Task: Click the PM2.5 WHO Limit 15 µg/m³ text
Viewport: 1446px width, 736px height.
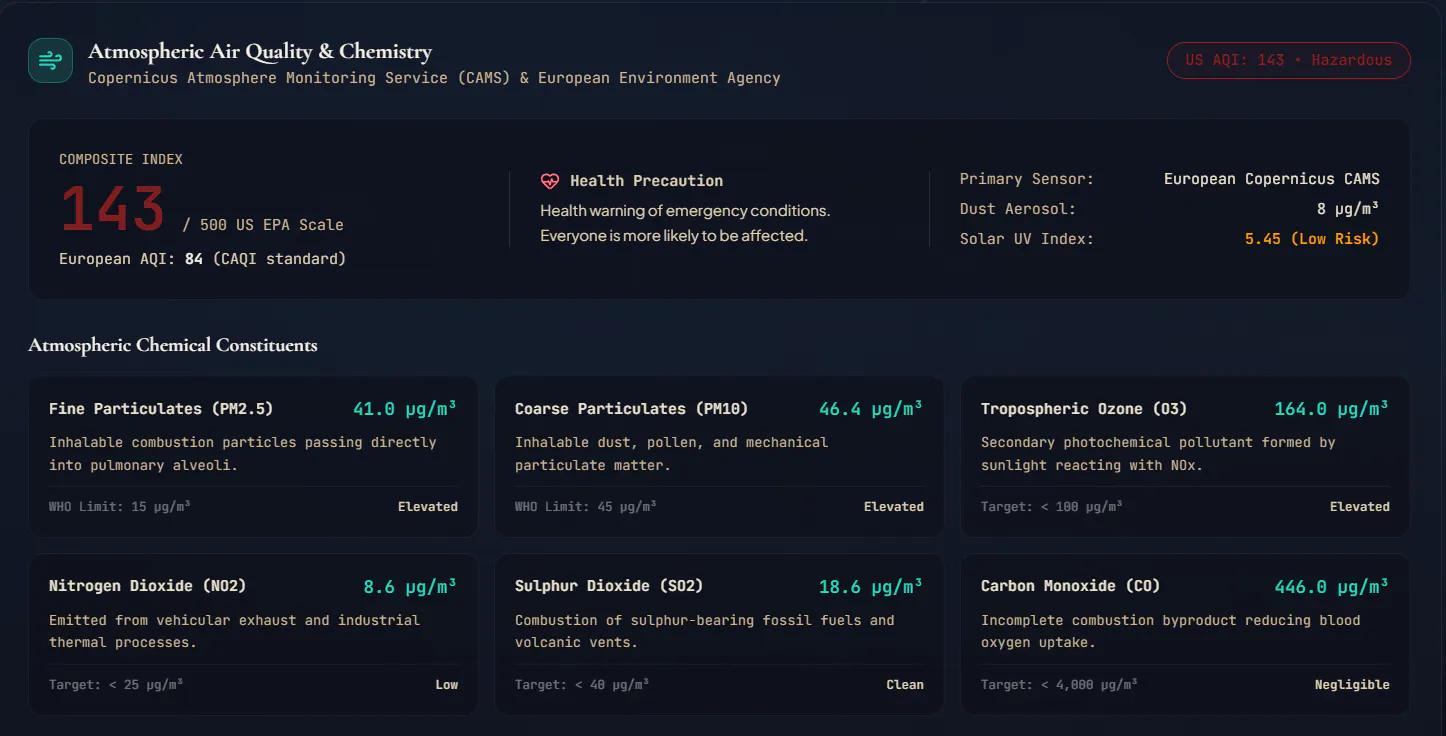Action: pos(120,507)
